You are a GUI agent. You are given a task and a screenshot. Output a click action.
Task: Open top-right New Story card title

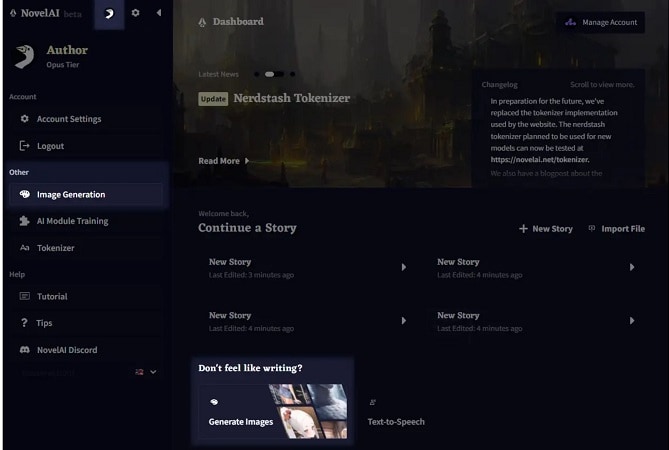point(458,262)
